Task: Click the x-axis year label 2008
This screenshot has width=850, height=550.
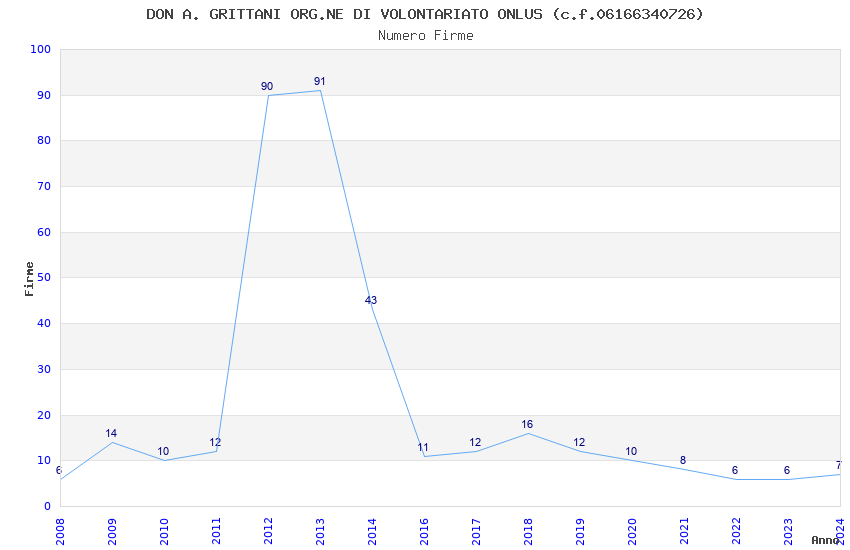Action: pyautogui.click(x=60, y=531)
